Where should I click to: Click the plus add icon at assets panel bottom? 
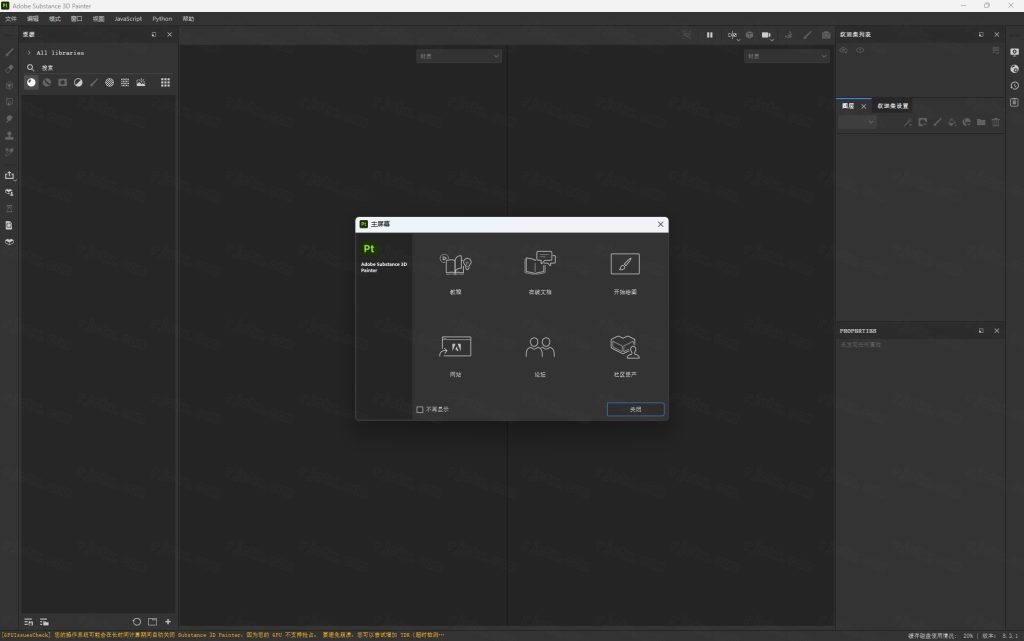(168, 622)
